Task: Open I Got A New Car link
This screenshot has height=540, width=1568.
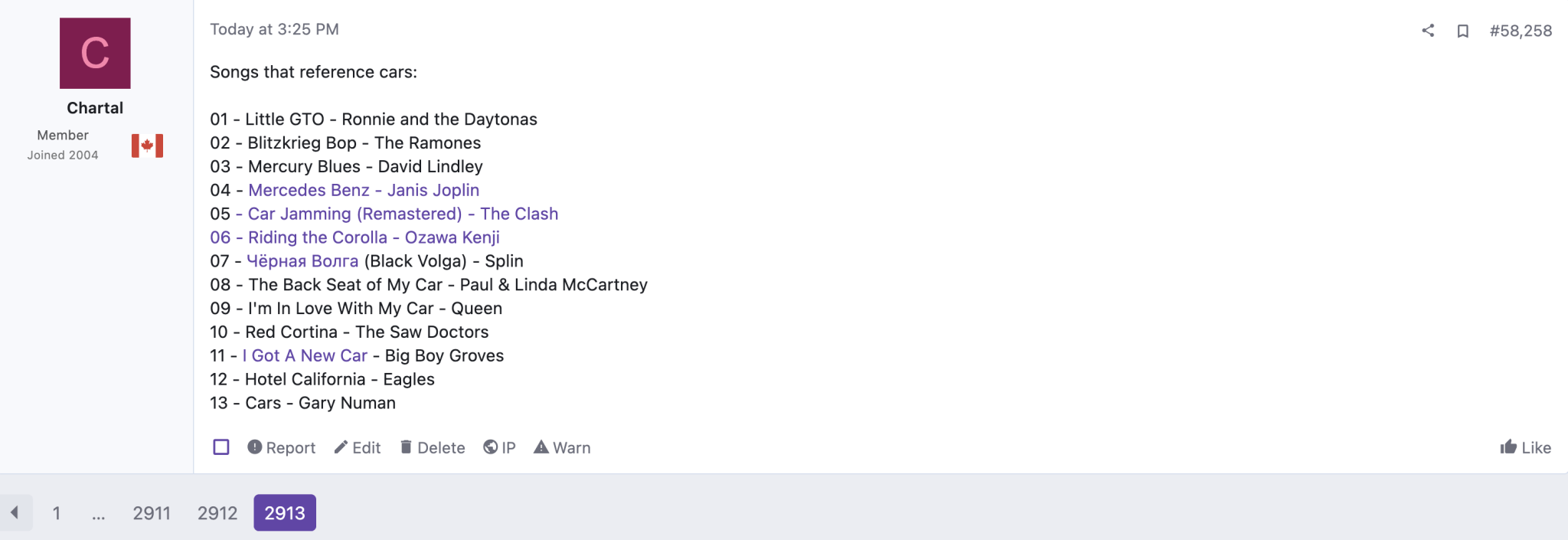Action: [305, 355]
